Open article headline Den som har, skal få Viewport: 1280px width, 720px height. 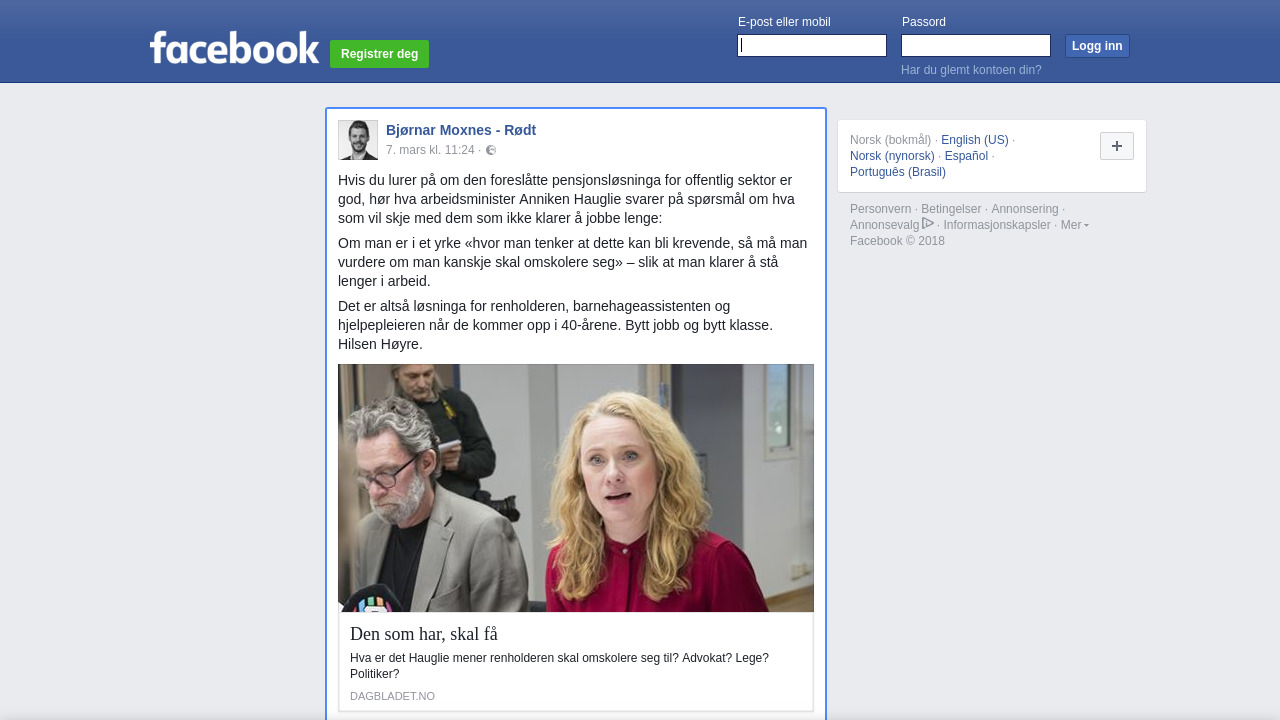(424, 634)
